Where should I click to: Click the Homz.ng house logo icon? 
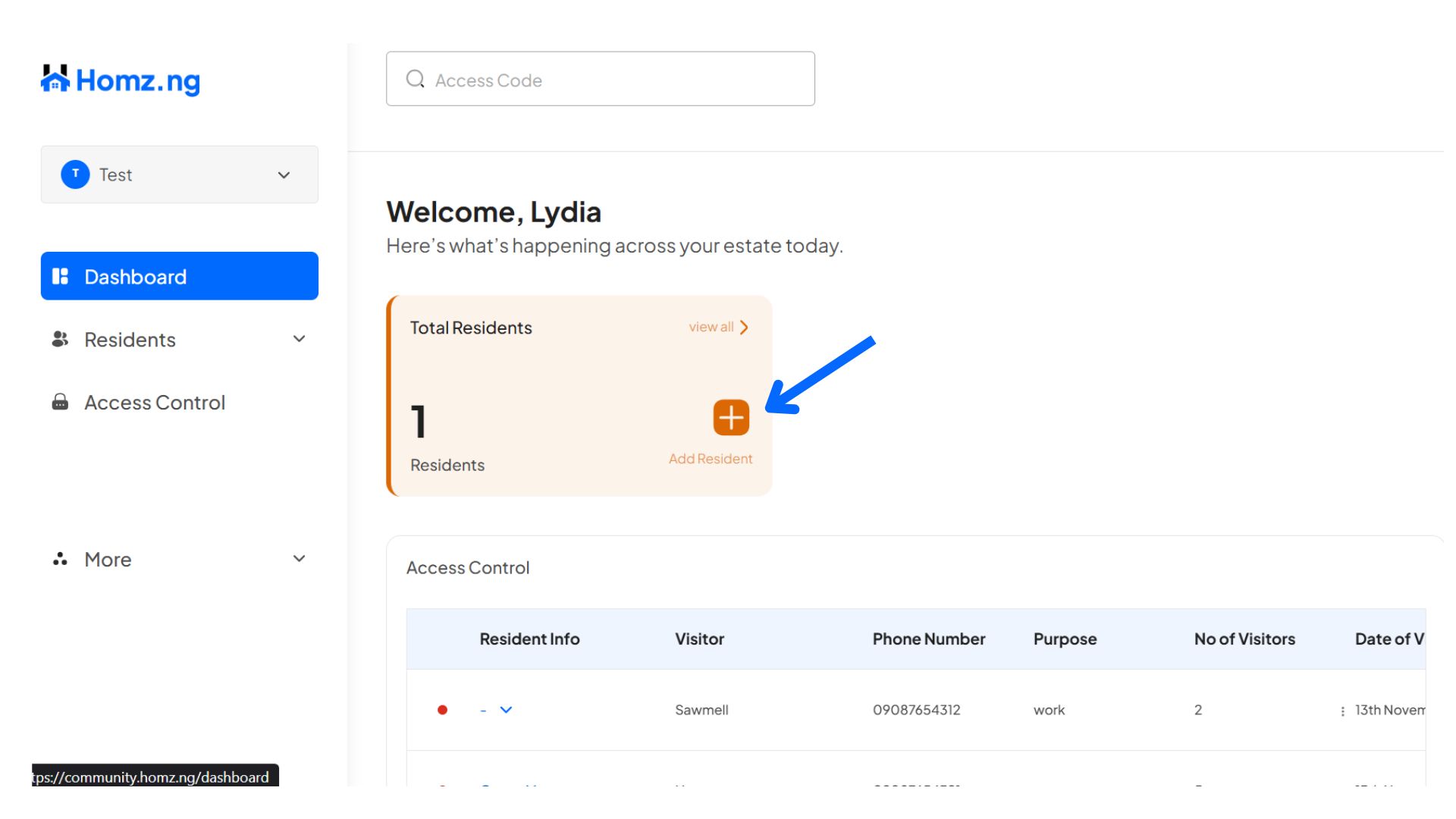coord(55,79)
